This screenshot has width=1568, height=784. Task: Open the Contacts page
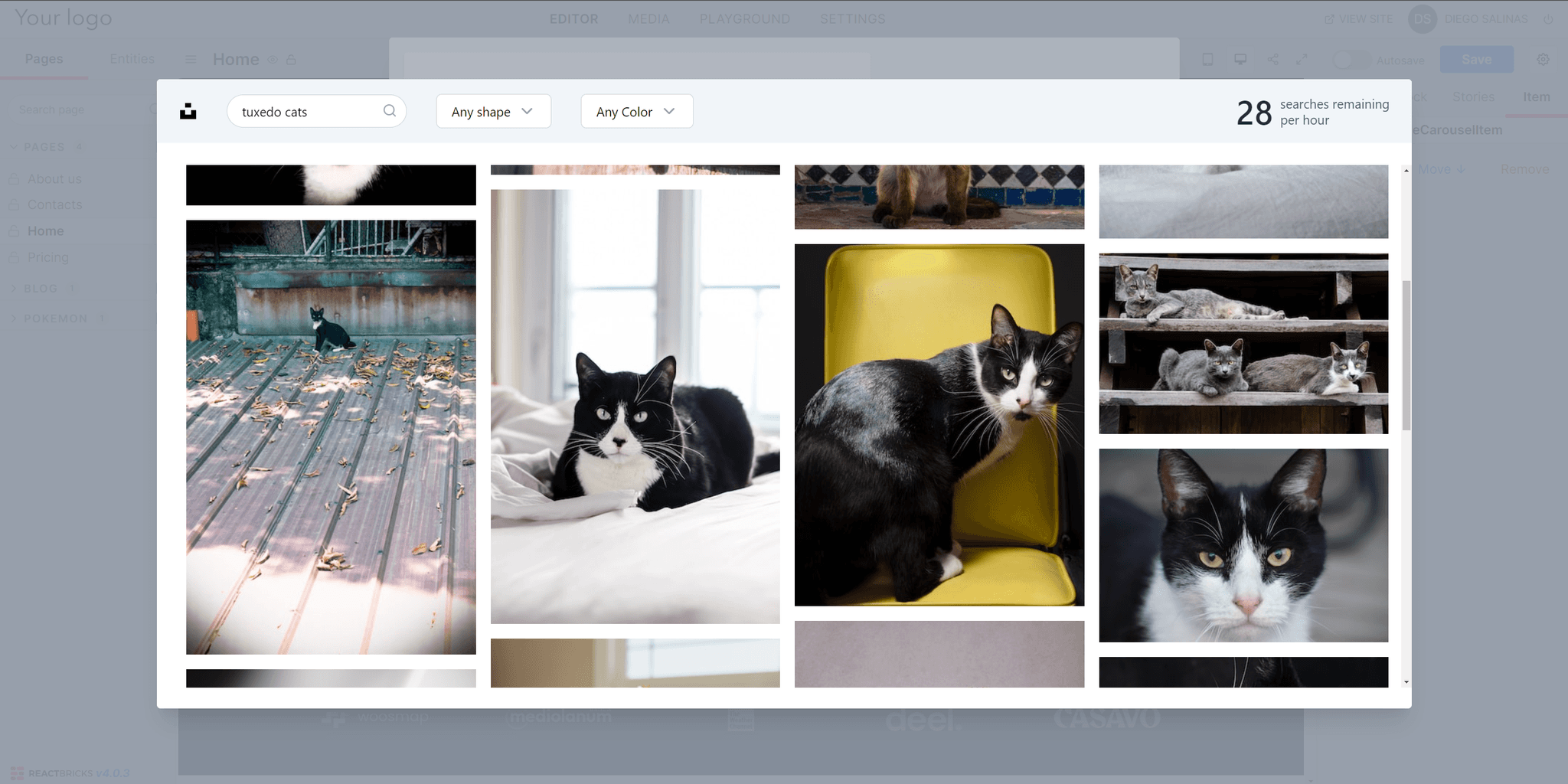click(x=54, y=205)
